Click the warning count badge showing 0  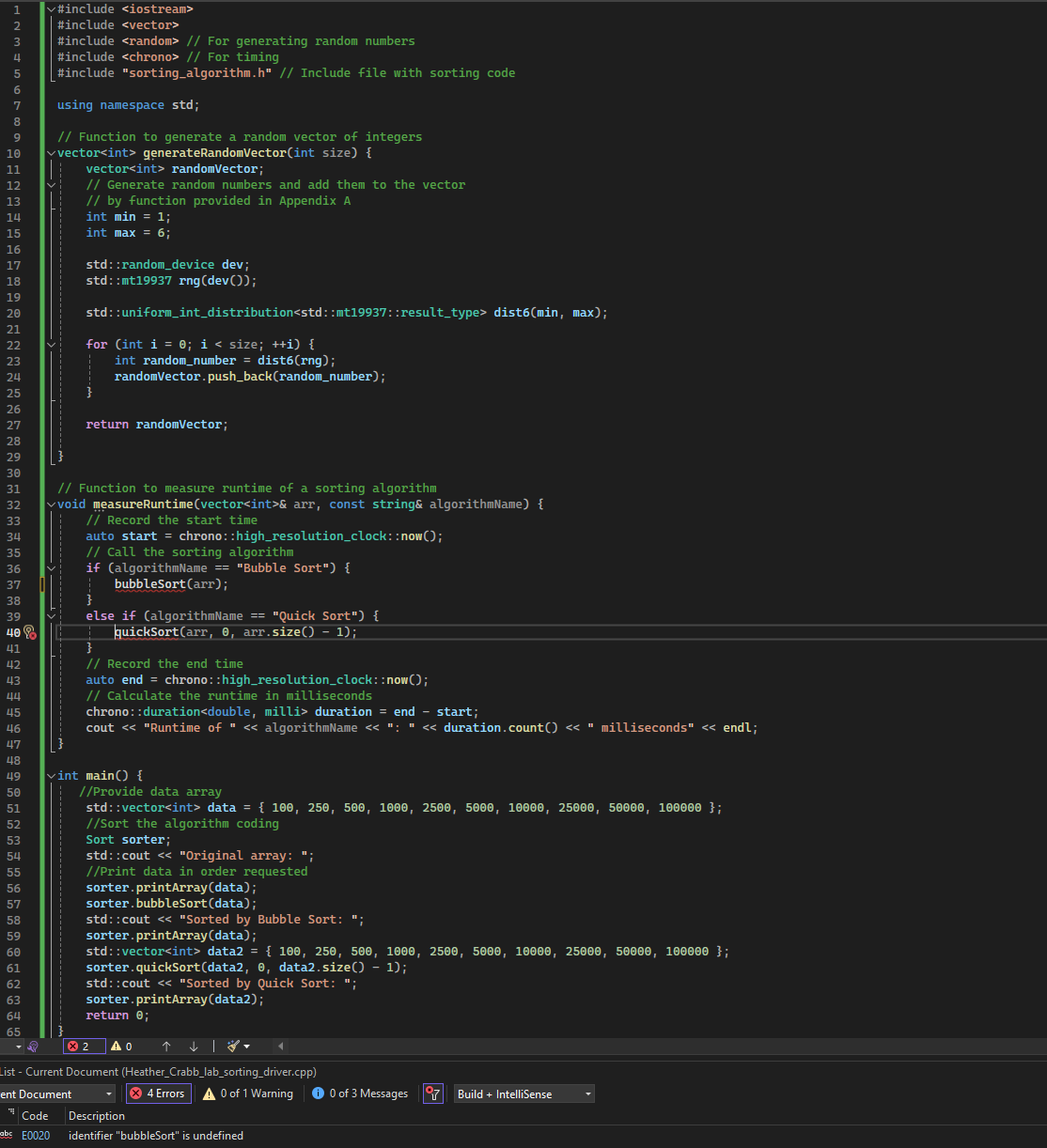click(122, 1046)
